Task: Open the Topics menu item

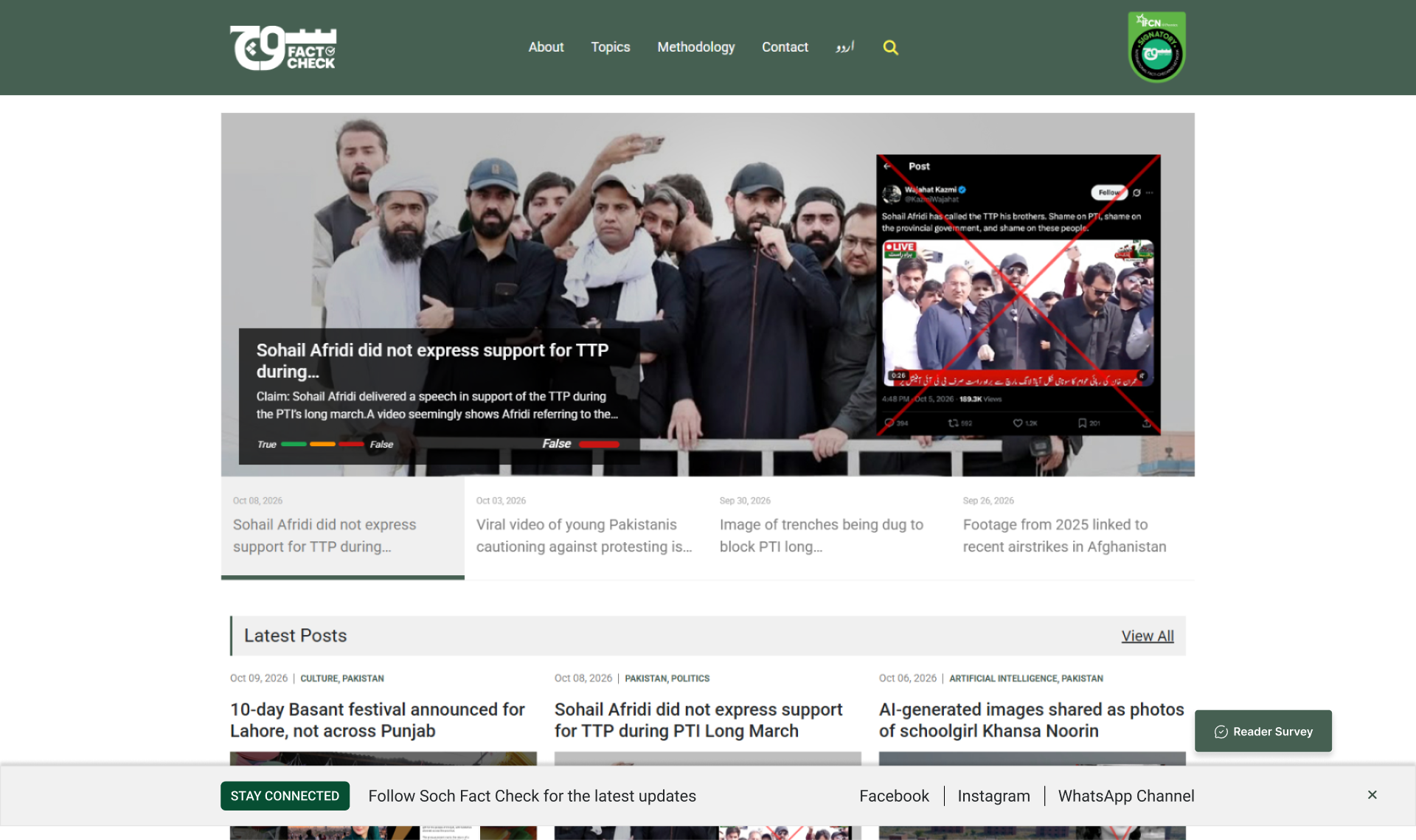Action: pos(610,47)
